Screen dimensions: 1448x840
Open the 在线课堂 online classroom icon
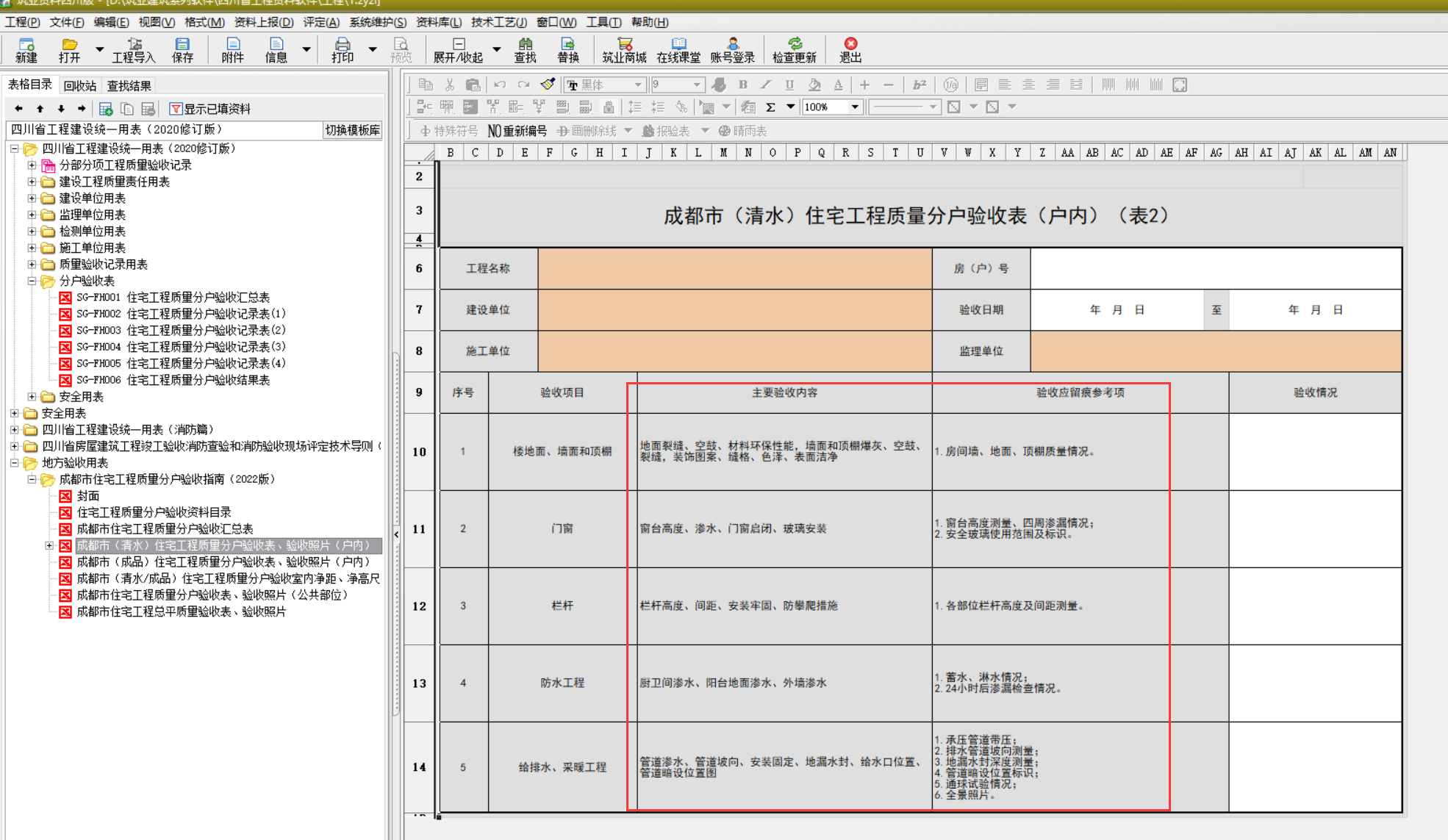678,50
